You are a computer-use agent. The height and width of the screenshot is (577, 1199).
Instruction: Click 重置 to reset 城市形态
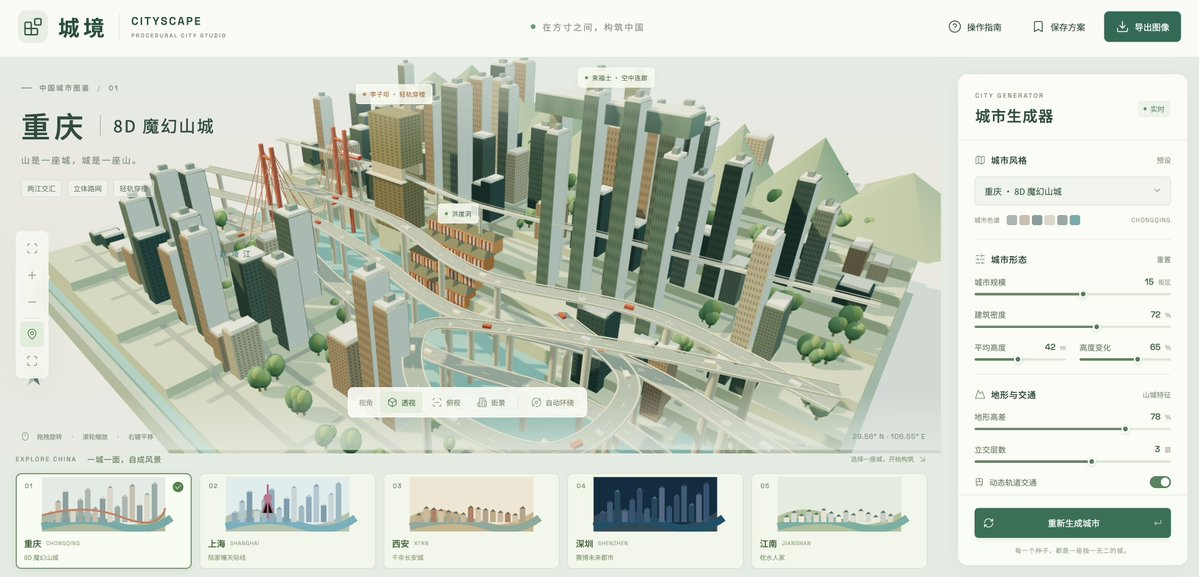coord(1163,260)
